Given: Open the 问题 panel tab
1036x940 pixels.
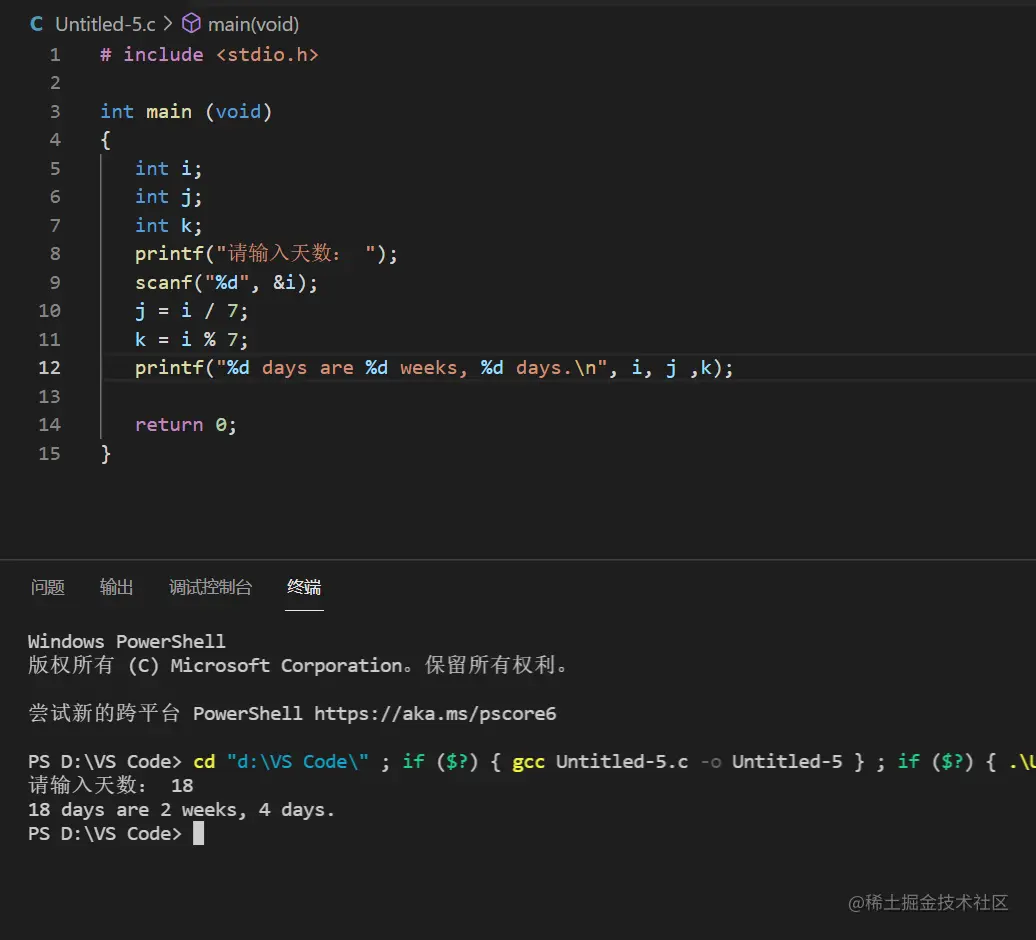Looking at the screenshot, I should click(x=47, y=587).
